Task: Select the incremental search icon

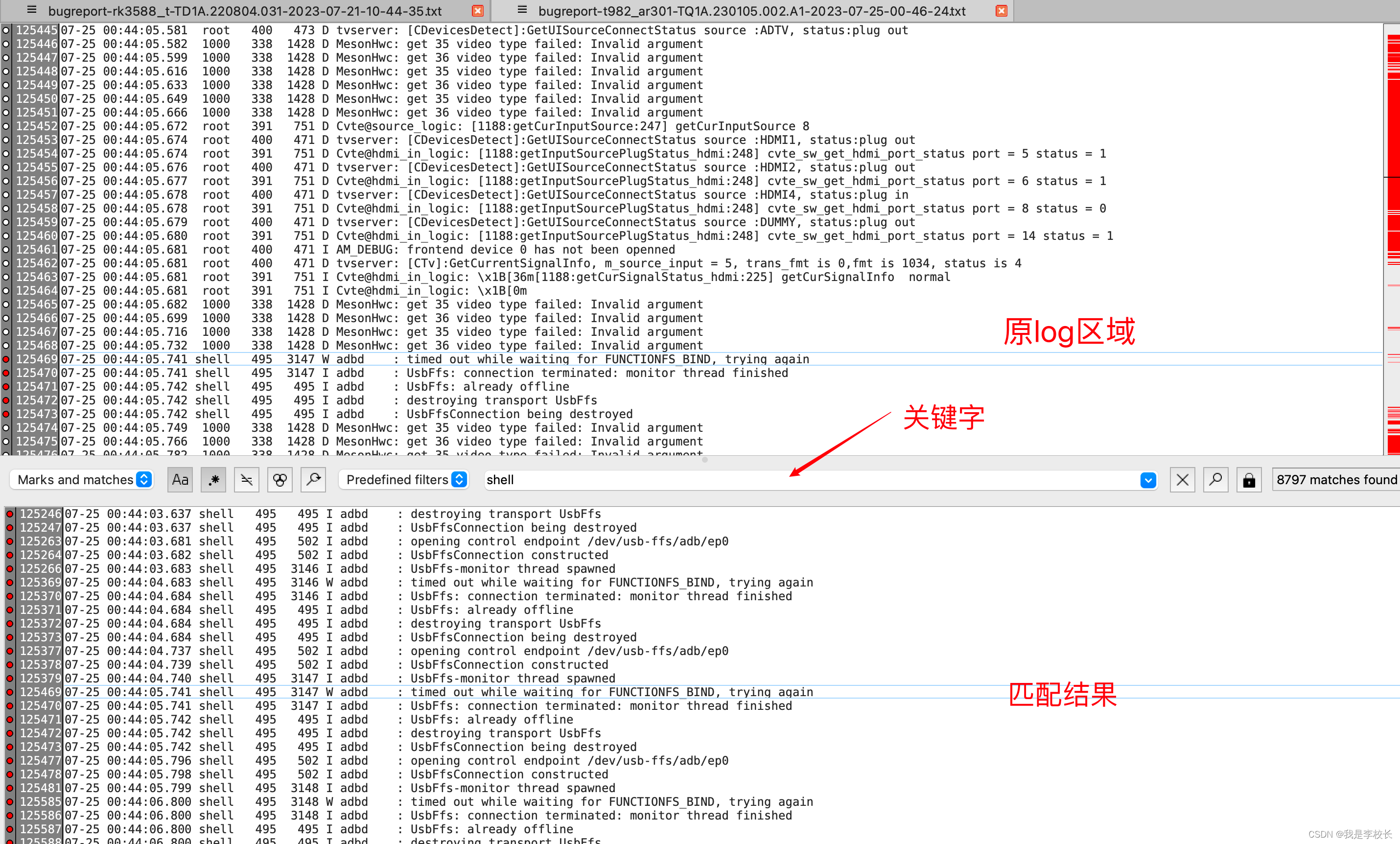Action: (x=313, y=480)
